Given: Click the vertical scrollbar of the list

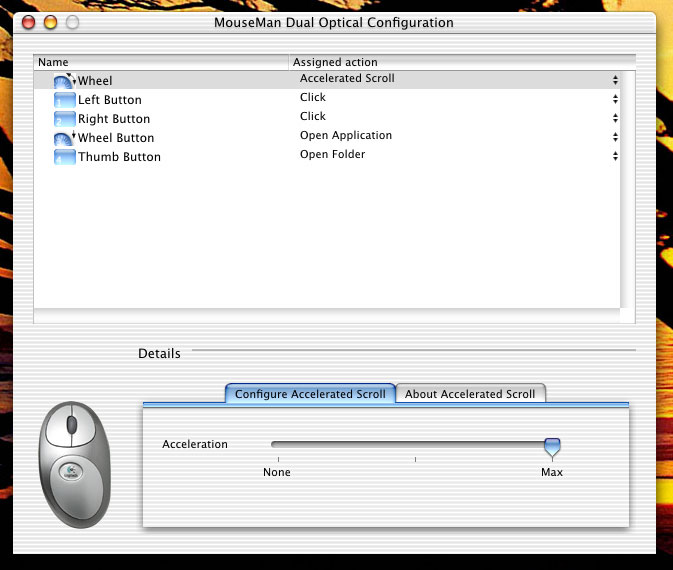Looking at the screenshot, I should point(628,189).
